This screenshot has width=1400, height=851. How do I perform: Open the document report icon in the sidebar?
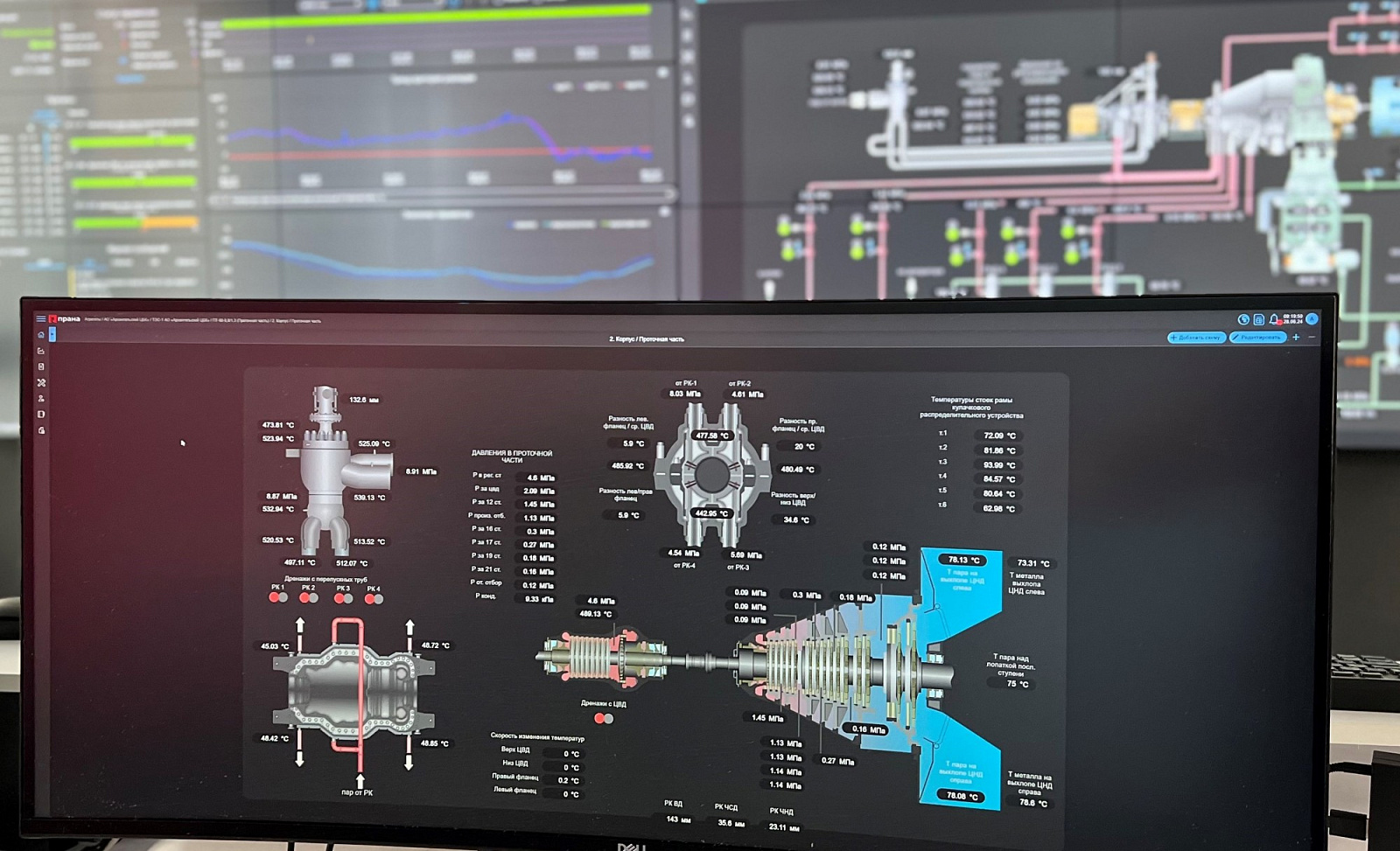coord(41,366)
